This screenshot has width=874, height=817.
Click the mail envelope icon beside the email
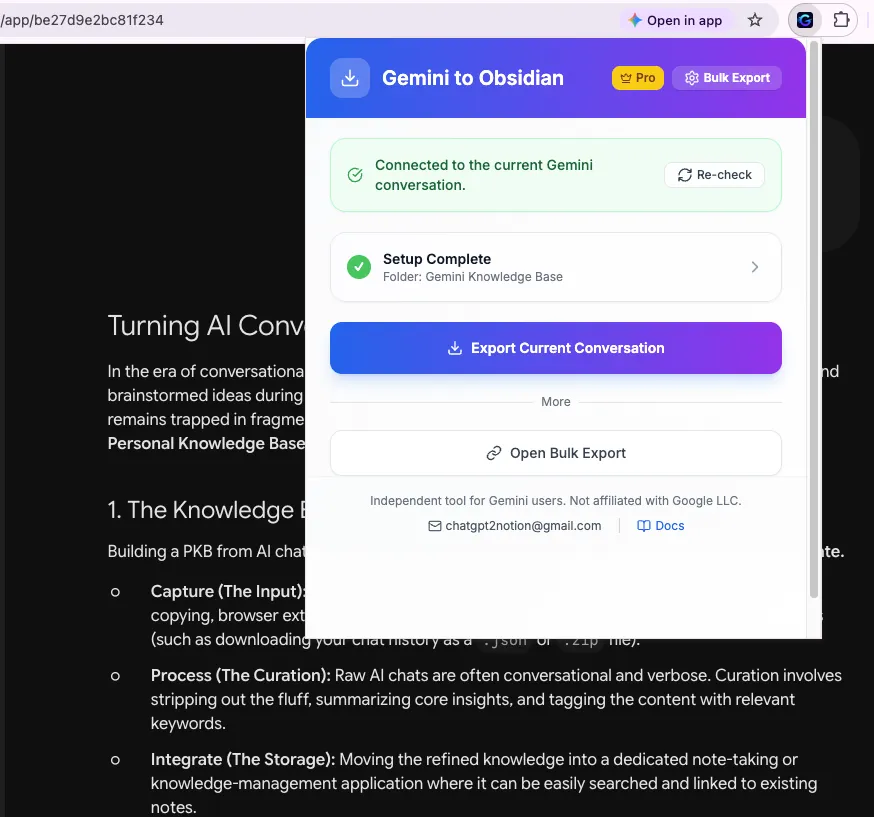(x=435, y=526)
